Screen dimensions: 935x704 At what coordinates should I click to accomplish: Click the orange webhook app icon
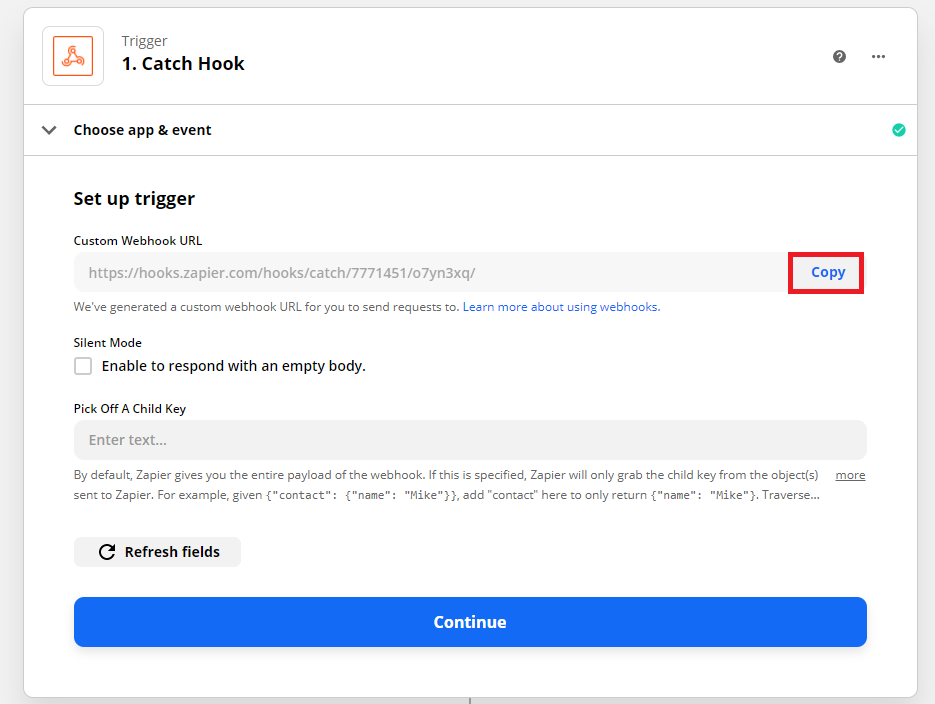click(73, 56)
